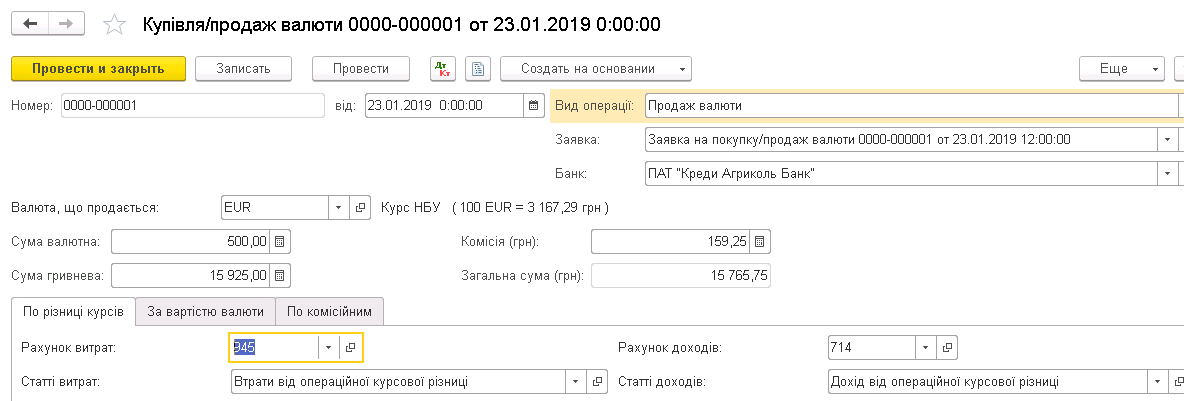Open account 945 record with open icon
This screenshot has width=1184, height=401.
[x=350, y=348]
